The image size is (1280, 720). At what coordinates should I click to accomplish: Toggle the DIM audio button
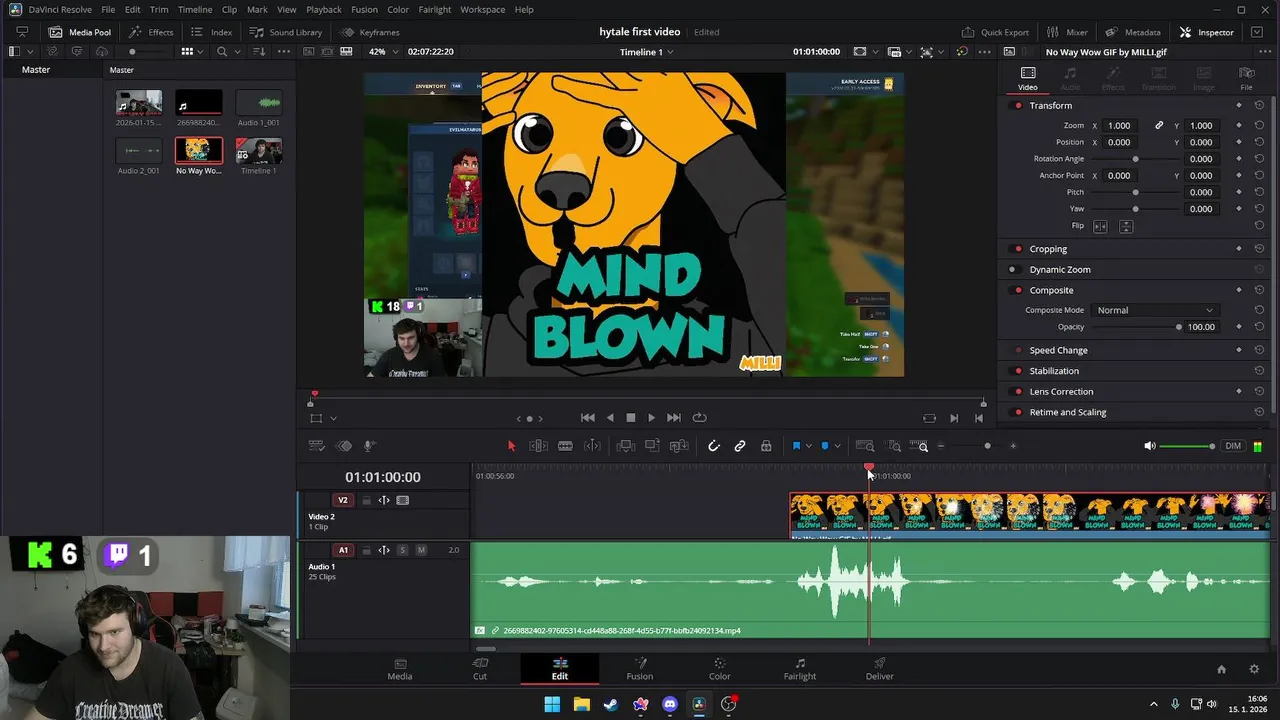(x=1233, y=446)
